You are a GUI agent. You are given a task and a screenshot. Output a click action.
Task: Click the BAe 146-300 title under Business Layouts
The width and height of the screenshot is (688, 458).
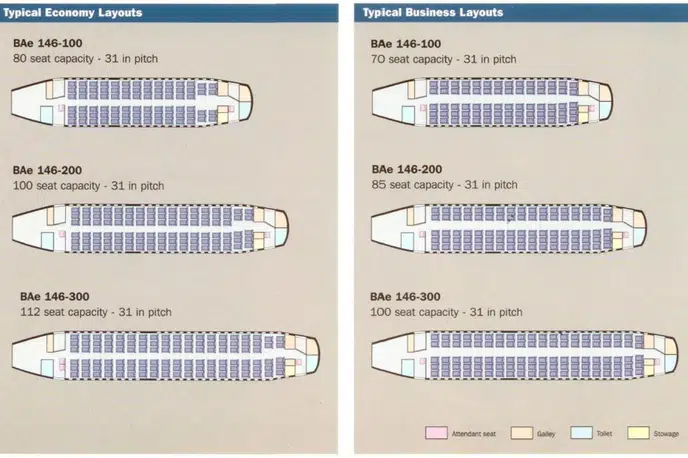(x=405, y=297)
